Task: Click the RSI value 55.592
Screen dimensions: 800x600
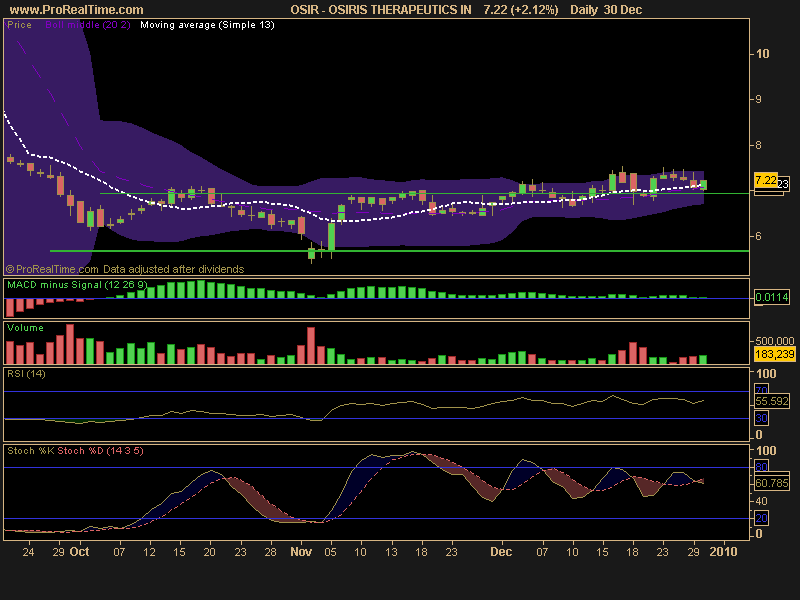Action: (x=771, y=401)
